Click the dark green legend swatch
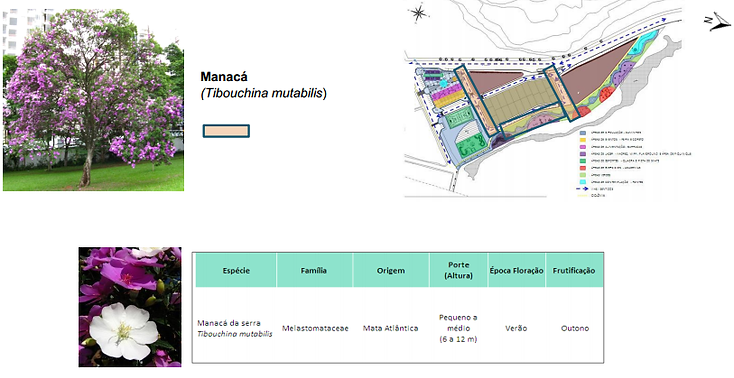This screenshot has width=734, height=378. [x=583, y=161]
